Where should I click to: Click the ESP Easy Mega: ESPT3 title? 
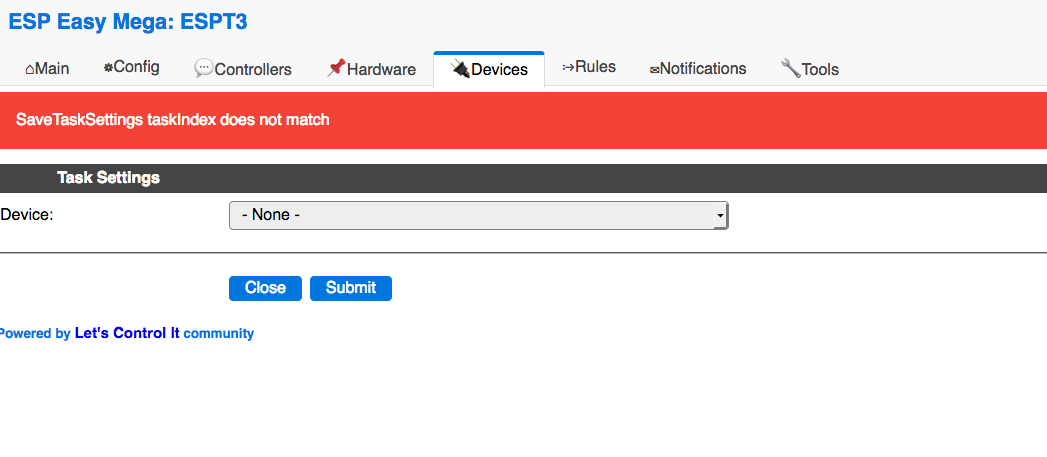(x=128, y=22)
